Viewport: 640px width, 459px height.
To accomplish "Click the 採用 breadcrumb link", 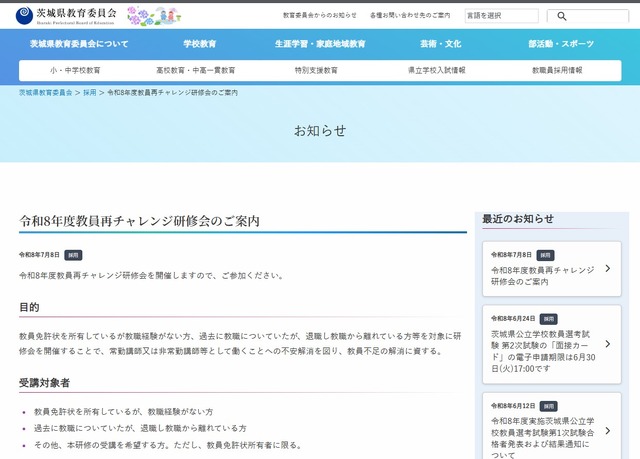I will 90,93.
